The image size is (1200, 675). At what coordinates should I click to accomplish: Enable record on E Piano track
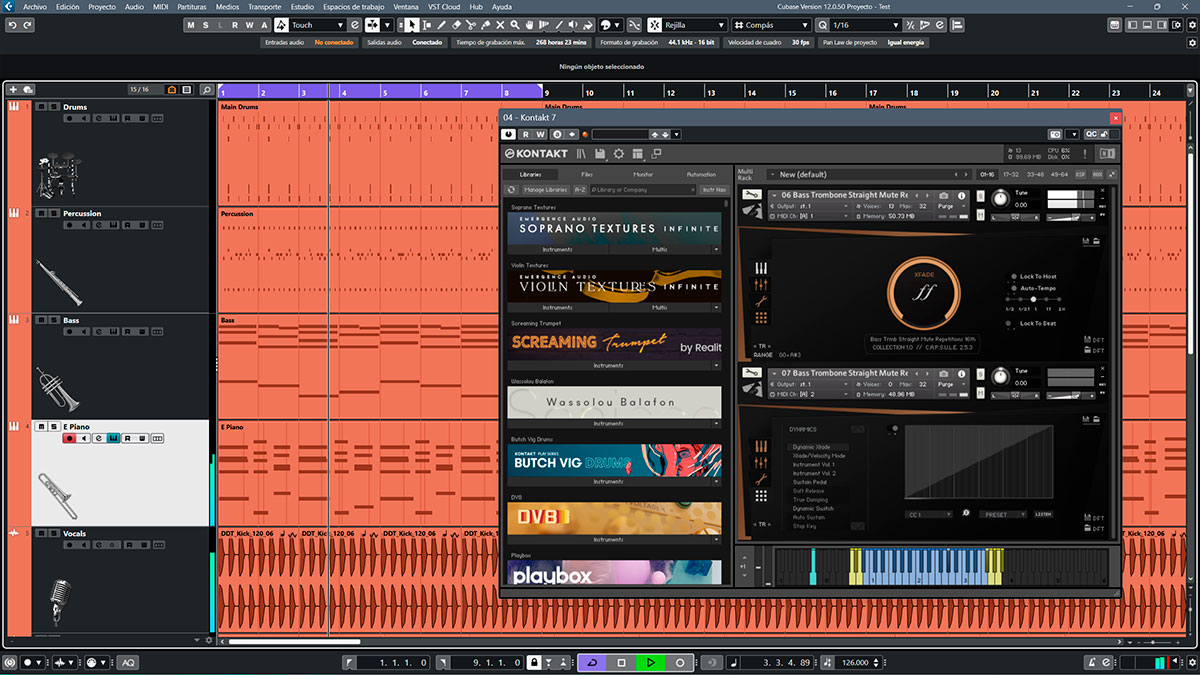coord(70,438)
